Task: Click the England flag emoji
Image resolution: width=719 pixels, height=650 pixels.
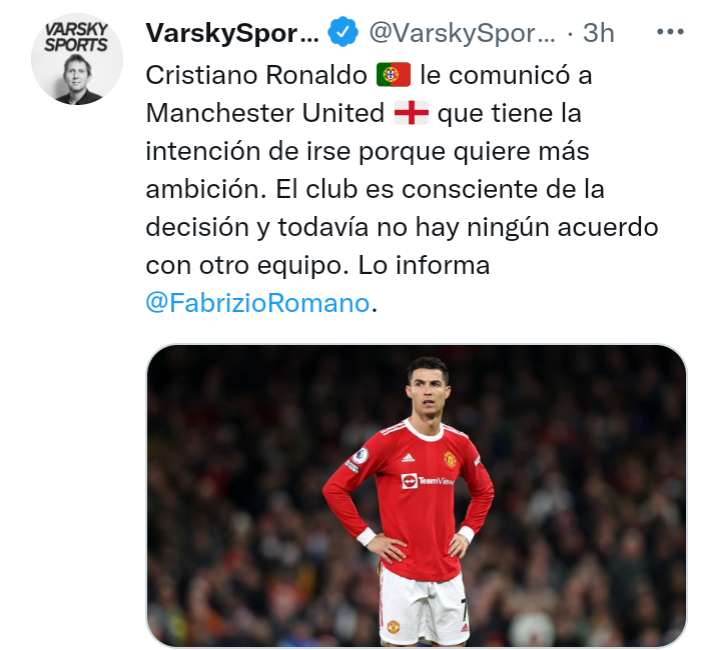Action: pos(411,113)
